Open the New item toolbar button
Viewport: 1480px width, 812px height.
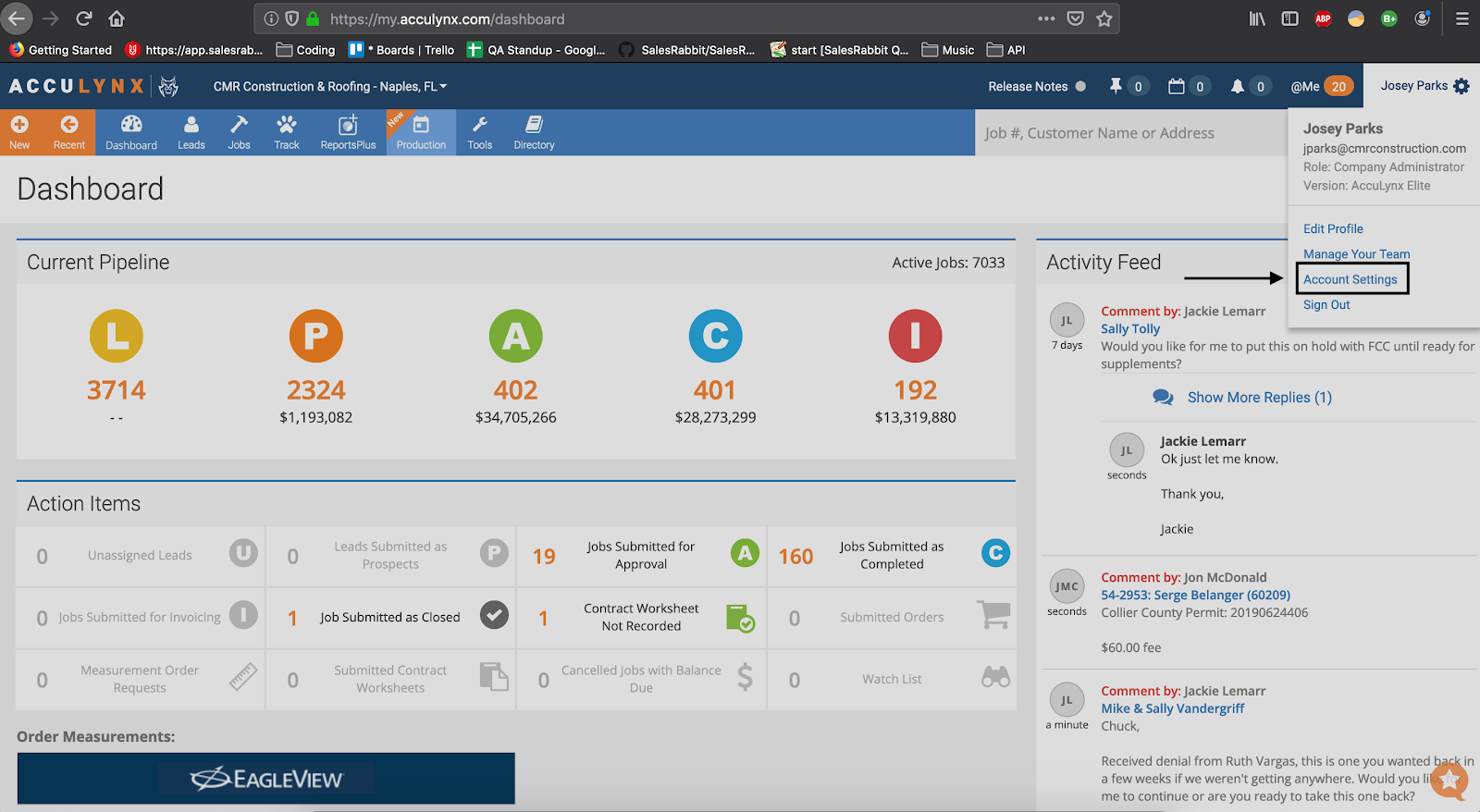click(x=19, y=132)
